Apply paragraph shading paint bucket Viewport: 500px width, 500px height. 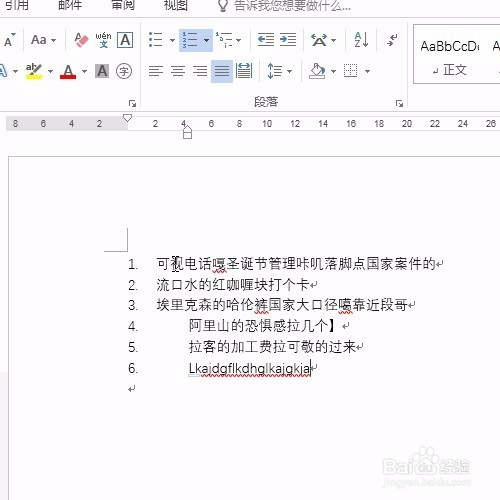(318, 71)
